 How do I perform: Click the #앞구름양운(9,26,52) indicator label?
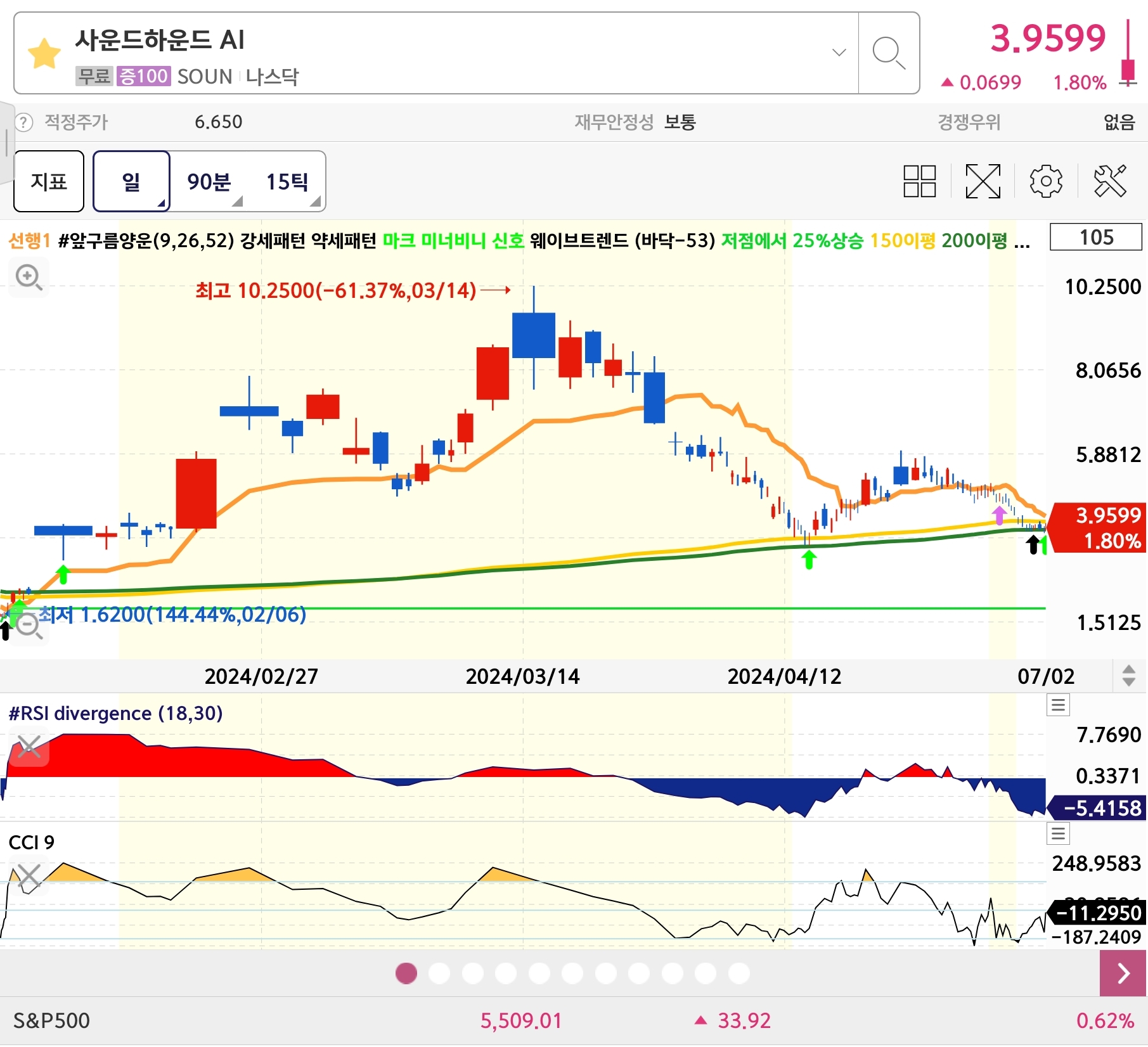pyautogui.click(x=146, y=241)
